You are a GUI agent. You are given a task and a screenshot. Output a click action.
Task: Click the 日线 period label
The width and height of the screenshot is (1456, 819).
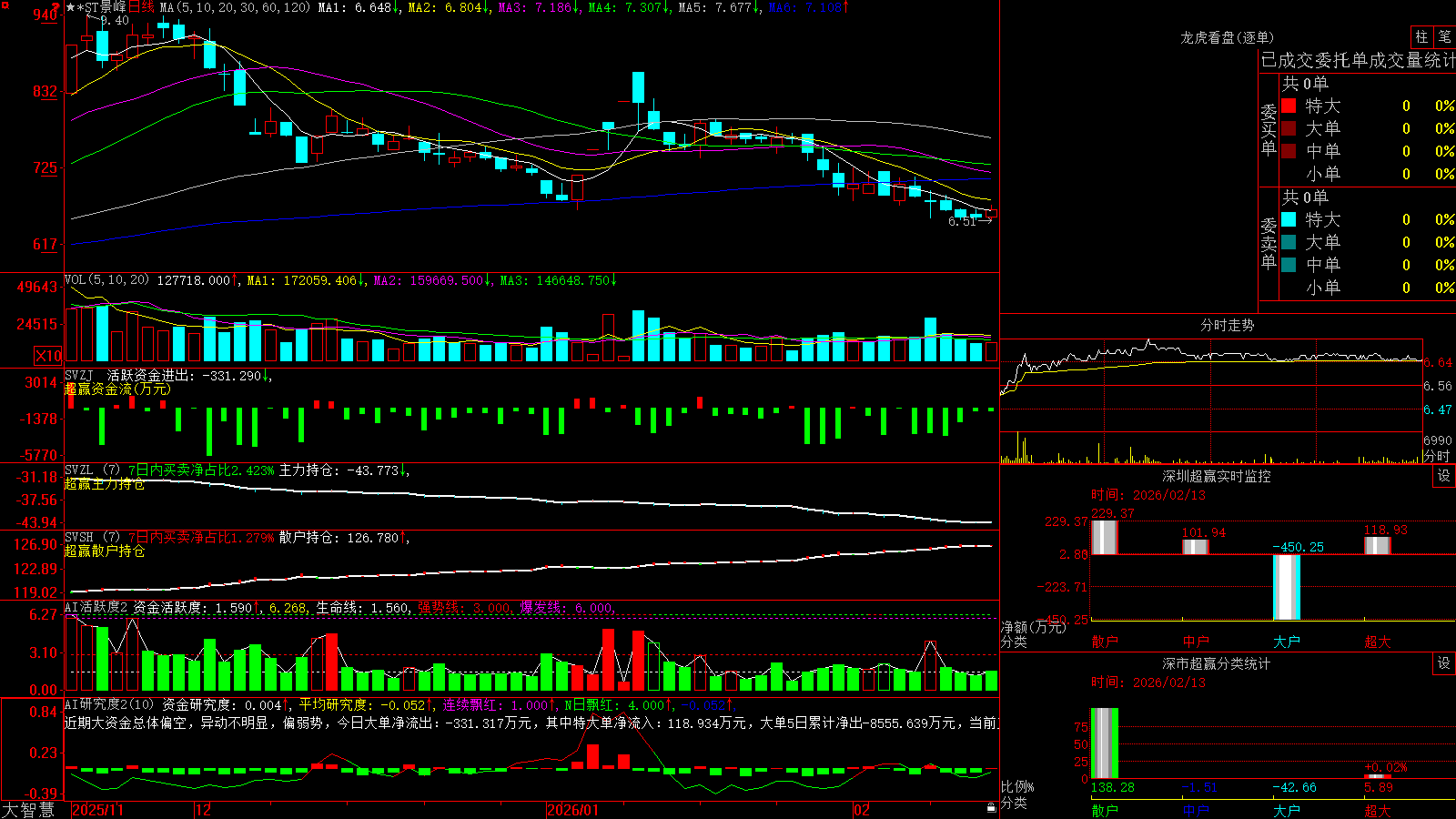coord(142,7)
